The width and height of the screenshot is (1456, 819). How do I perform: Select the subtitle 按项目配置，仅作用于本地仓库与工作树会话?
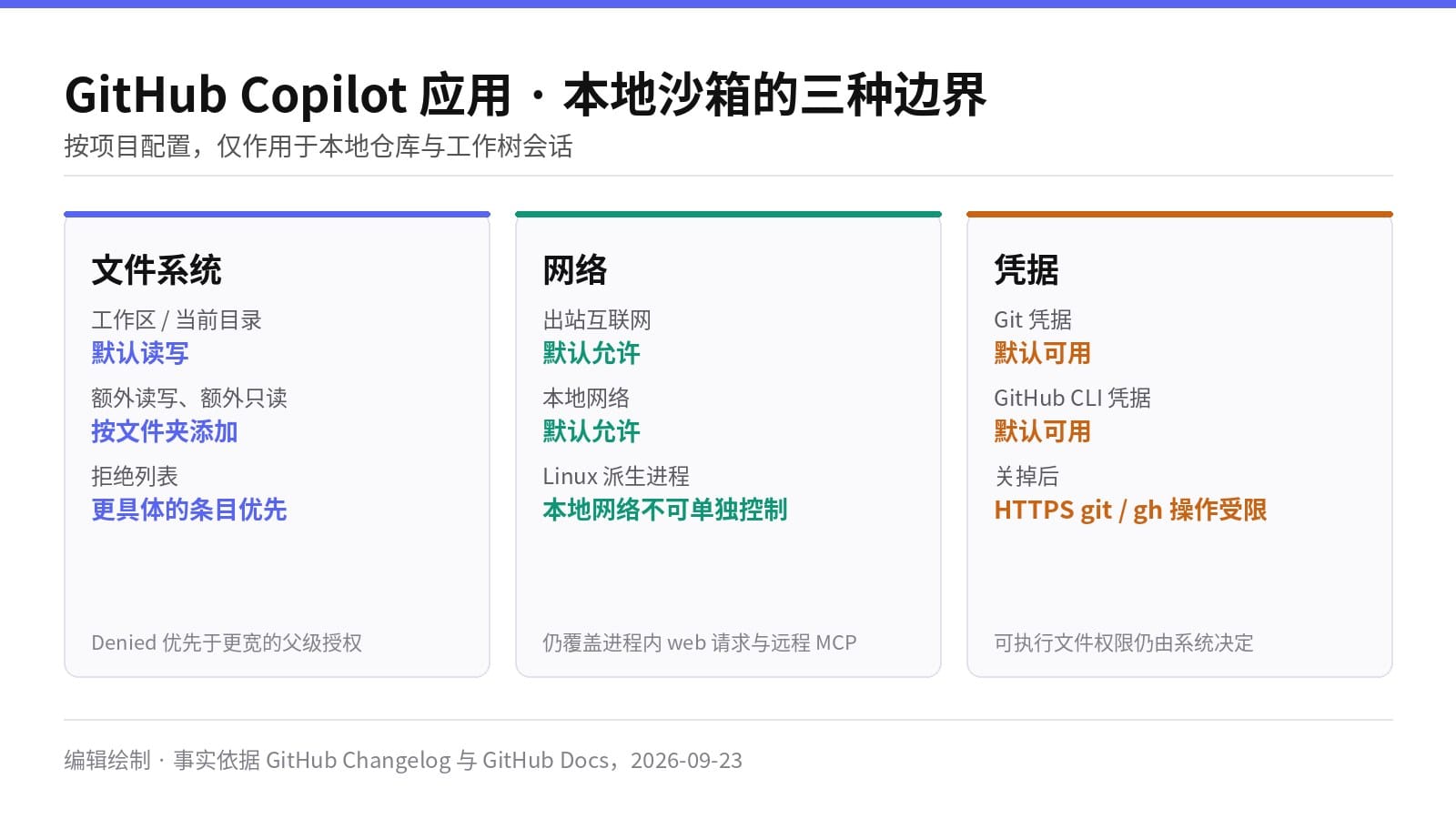click(x=318, y=147)
